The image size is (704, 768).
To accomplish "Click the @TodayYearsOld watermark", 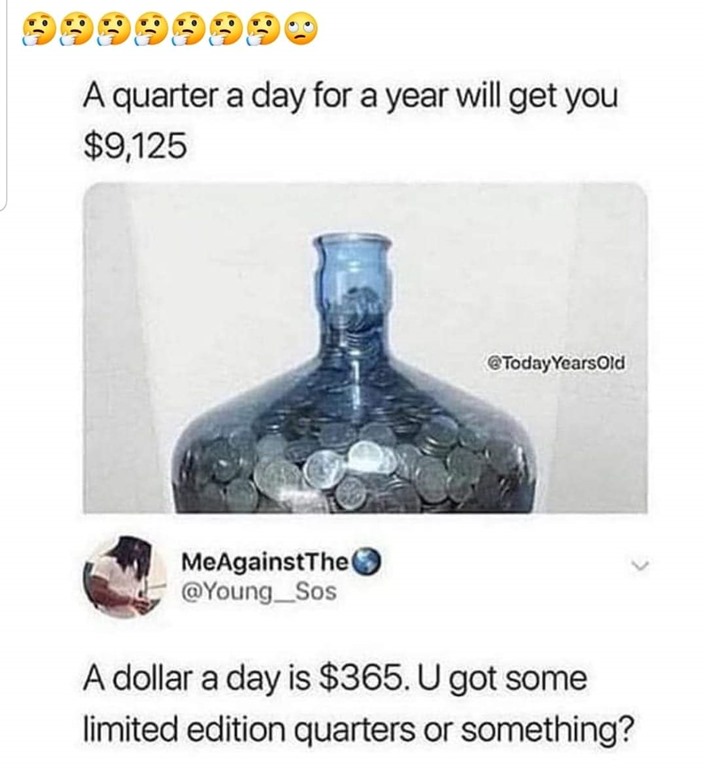I will 555,363.
